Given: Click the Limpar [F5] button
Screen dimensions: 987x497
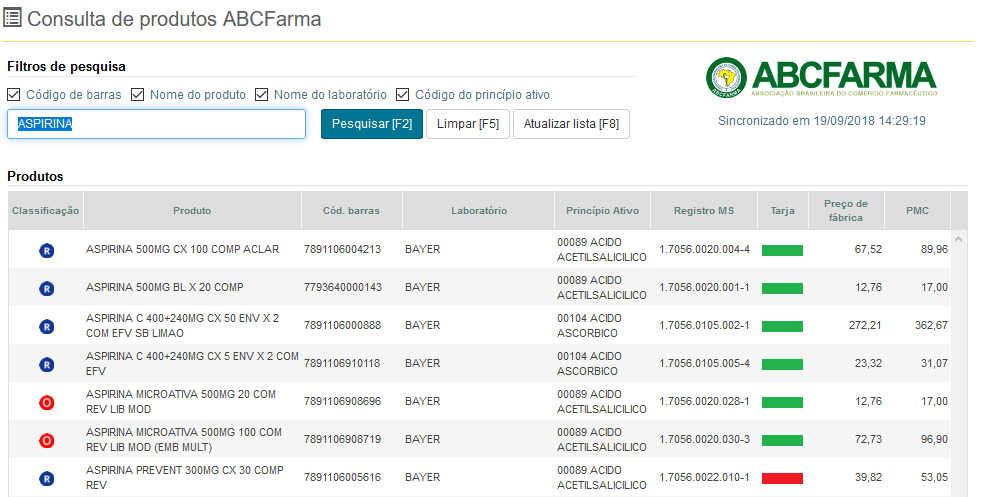Looking at the screenshot, I should [468, 124].
